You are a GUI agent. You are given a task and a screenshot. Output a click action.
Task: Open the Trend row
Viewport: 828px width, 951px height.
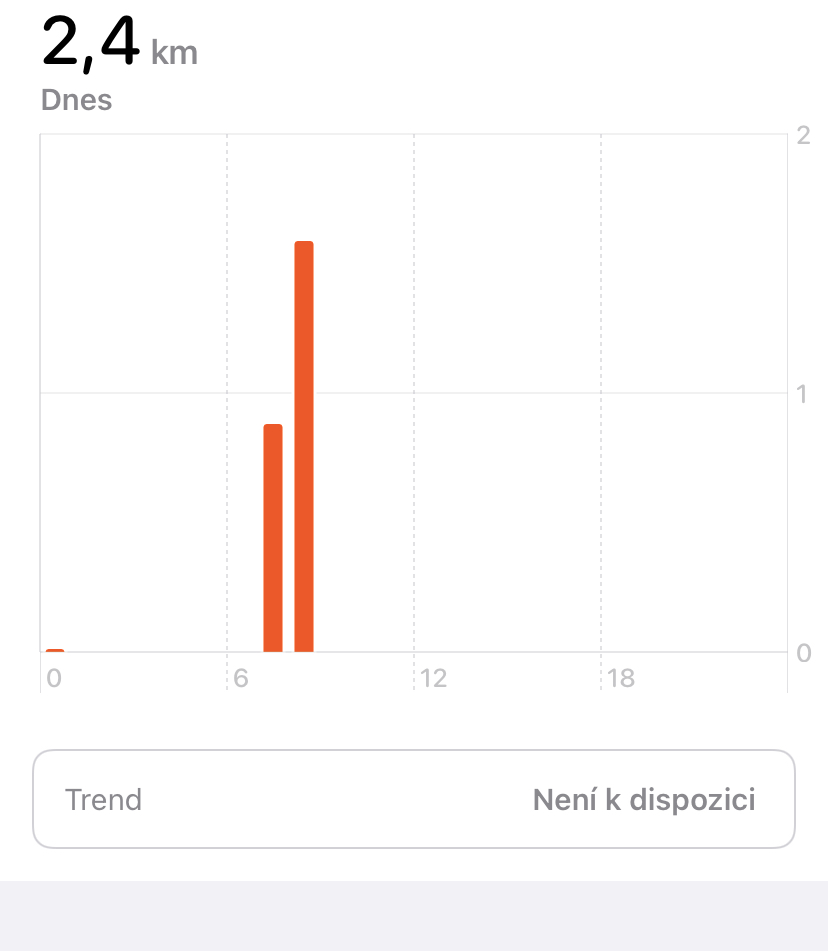(x=414, y=799)
